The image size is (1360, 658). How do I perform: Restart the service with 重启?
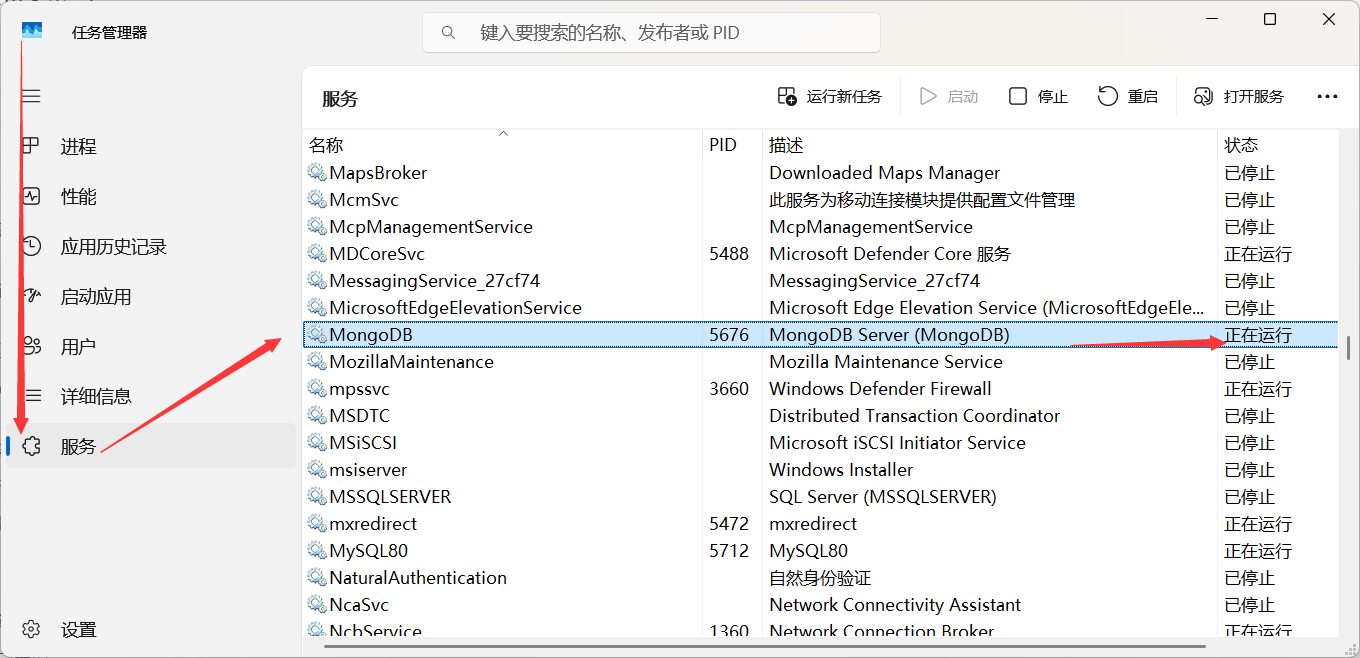pos(1128,97)
